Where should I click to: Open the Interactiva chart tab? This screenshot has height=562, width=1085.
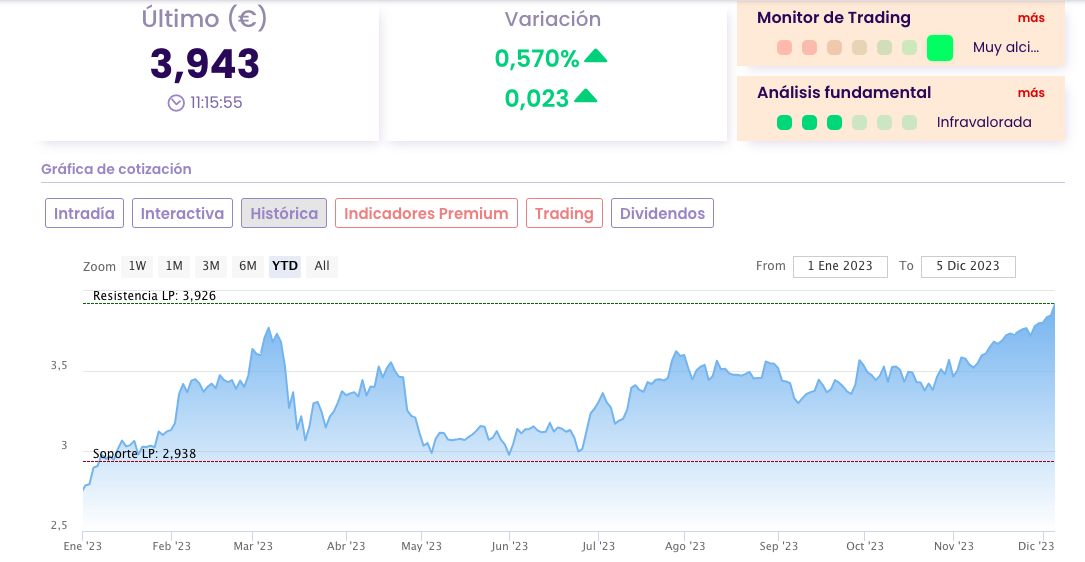(x=182, y=213)
